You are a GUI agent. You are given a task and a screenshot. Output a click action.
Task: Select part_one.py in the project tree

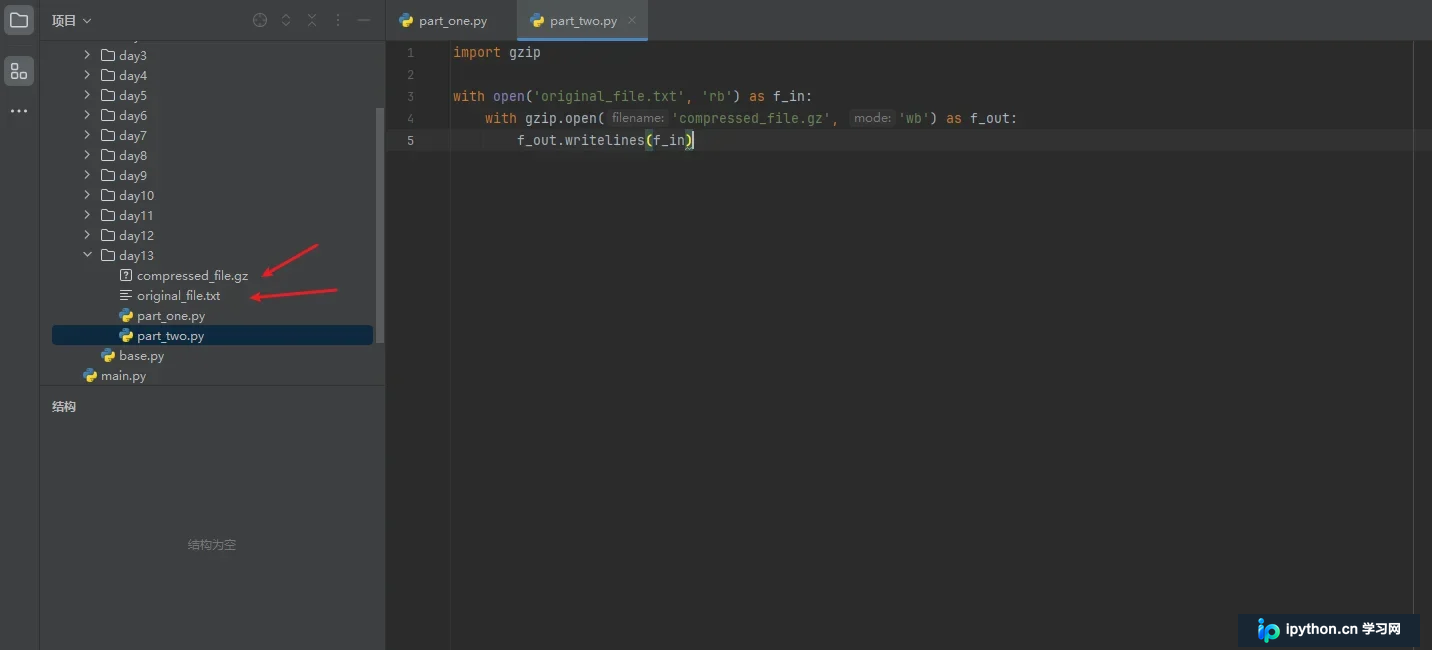(x=171, y=316)
